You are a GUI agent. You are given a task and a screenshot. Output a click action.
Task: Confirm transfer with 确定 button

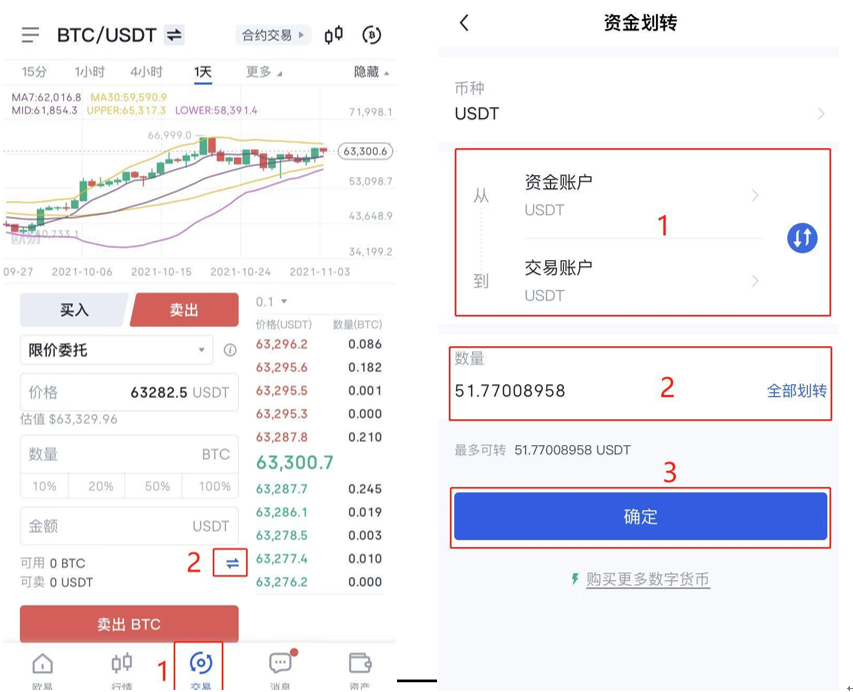coord(640,516)
